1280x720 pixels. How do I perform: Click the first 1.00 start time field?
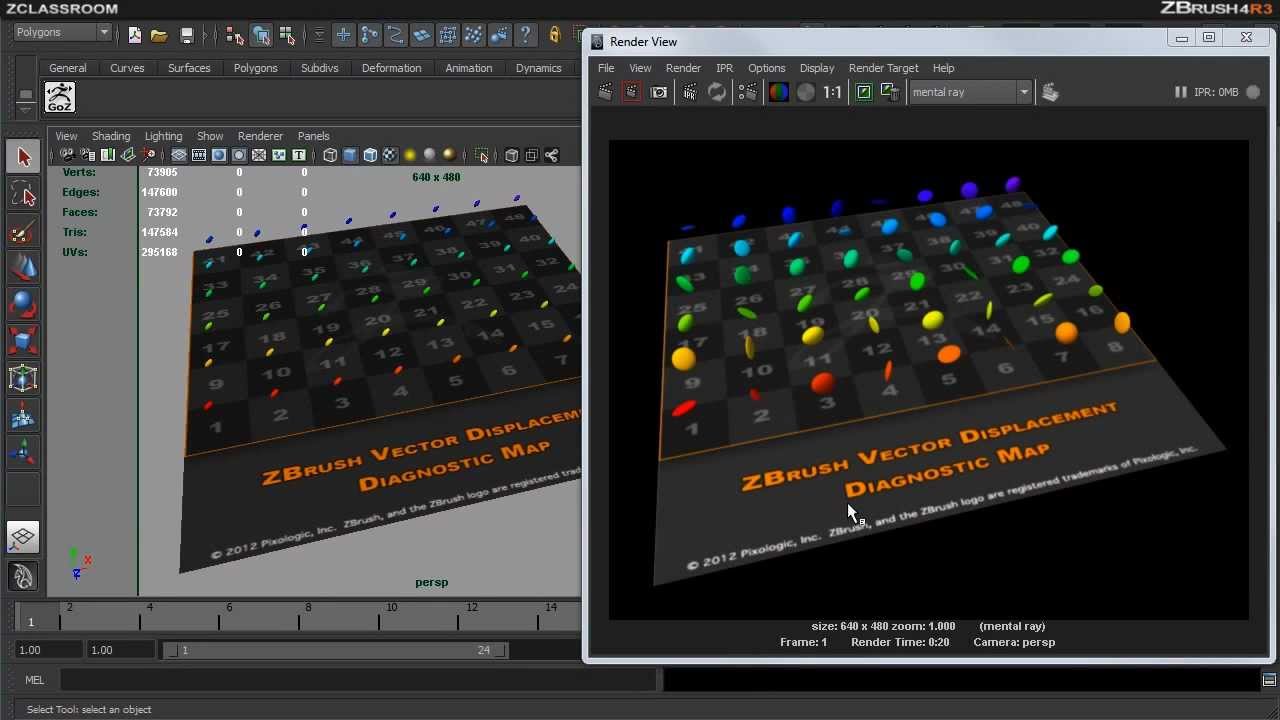click(x=48, y=650)
